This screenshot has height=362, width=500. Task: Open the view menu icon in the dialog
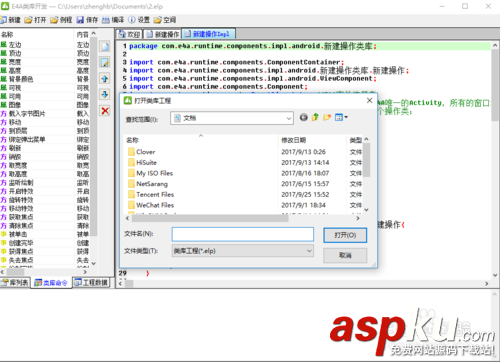coord(341,117)
